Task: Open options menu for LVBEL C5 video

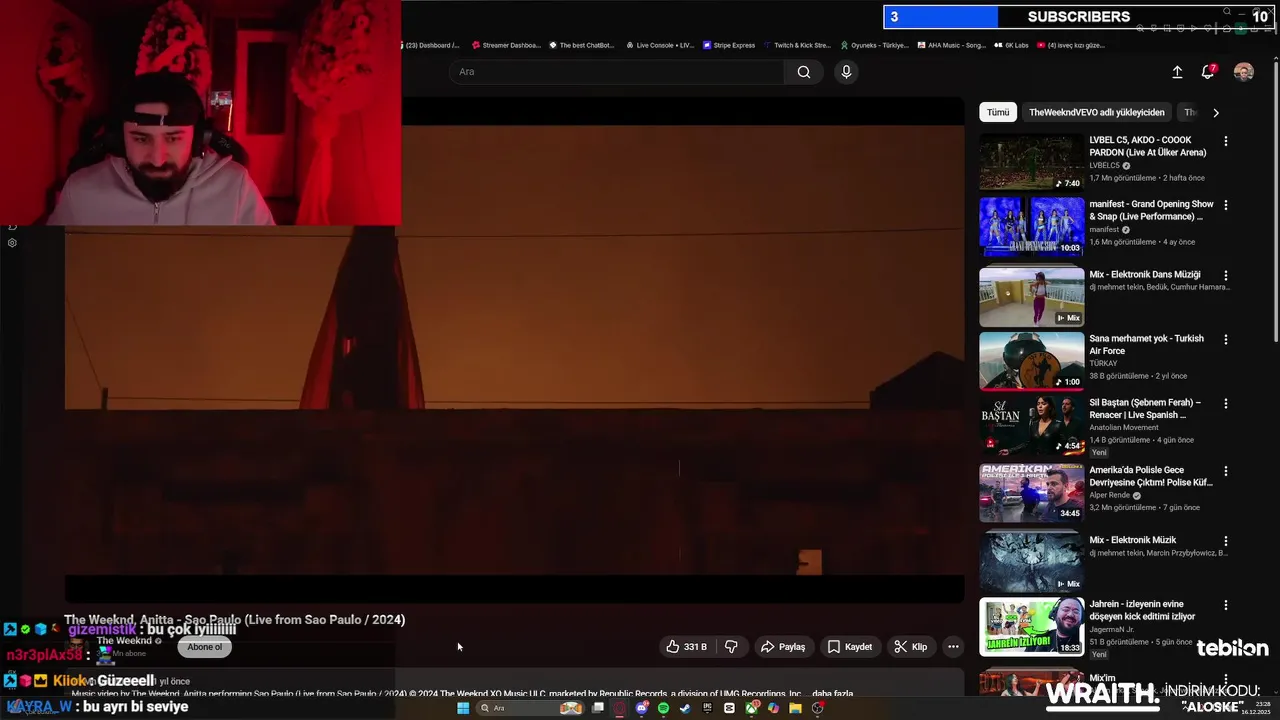Action: click(1226, 141)
